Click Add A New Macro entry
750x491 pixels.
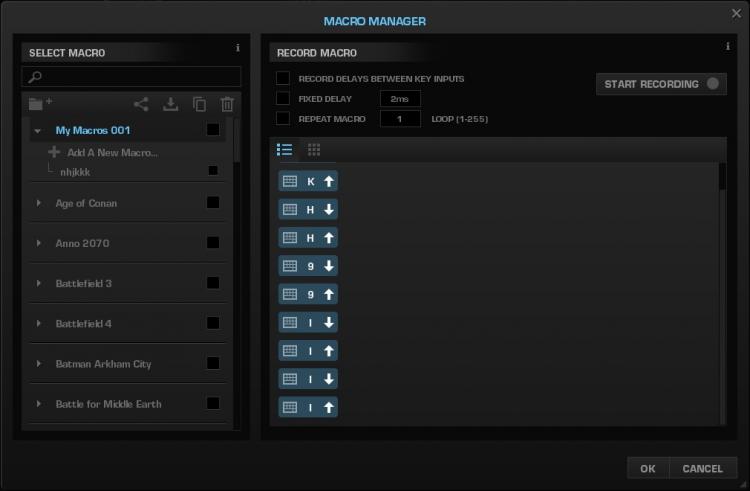click(x=112, y=153)
